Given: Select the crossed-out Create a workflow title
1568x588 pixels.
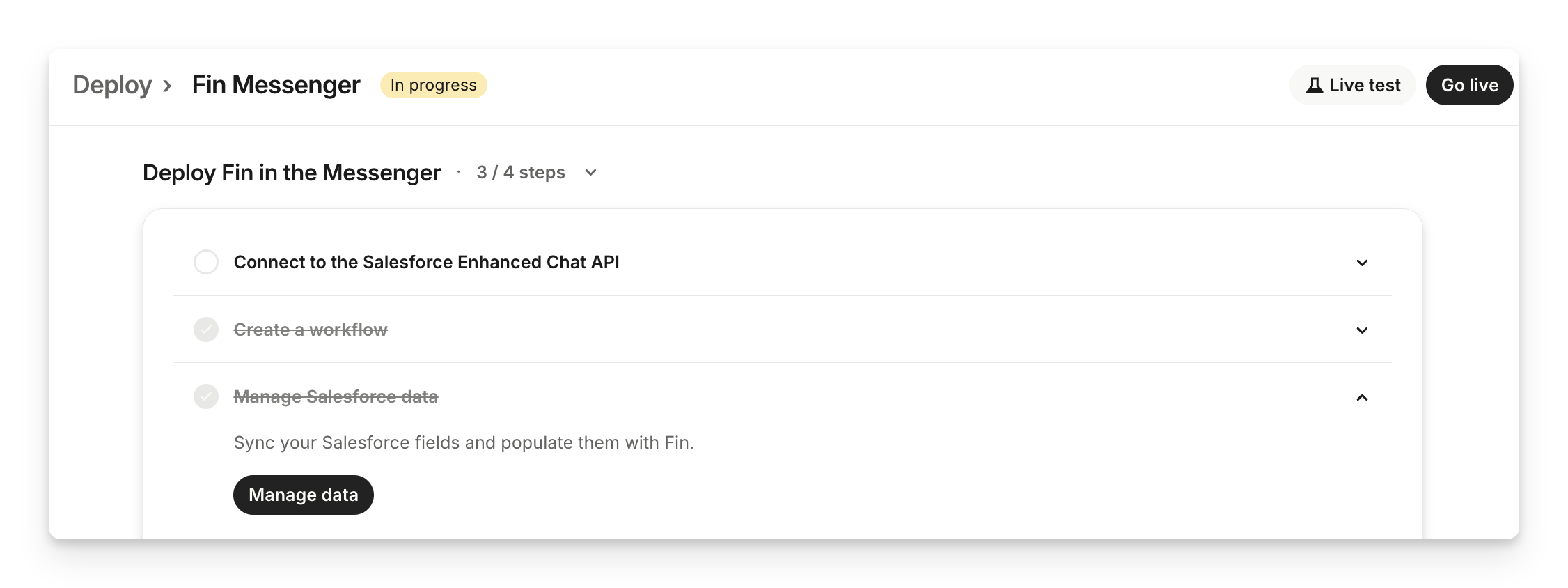Looking at the screenshot, I should click(x=311, y=330).
